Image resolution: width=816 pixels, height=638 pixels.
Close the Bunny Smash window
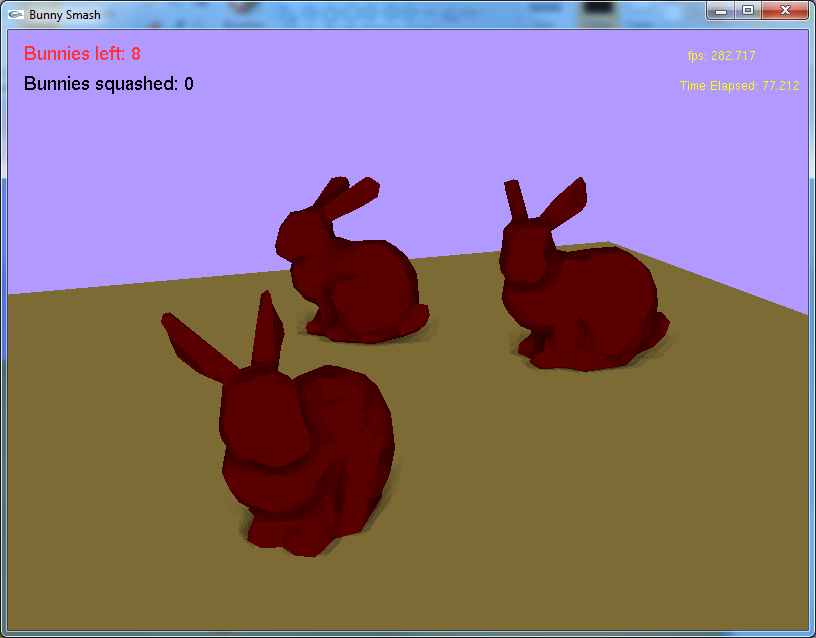(785, 10)
